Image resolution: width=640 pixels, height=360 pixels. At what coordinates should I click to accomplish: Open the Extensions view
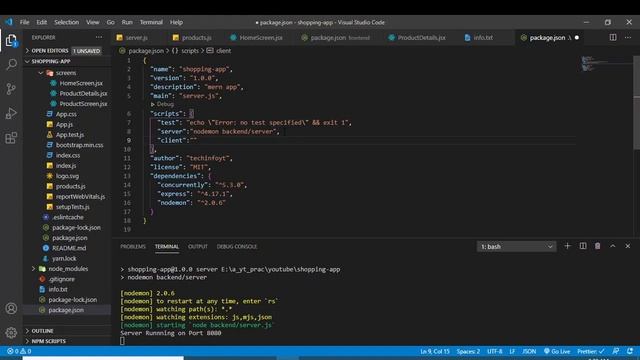point(11,138)
